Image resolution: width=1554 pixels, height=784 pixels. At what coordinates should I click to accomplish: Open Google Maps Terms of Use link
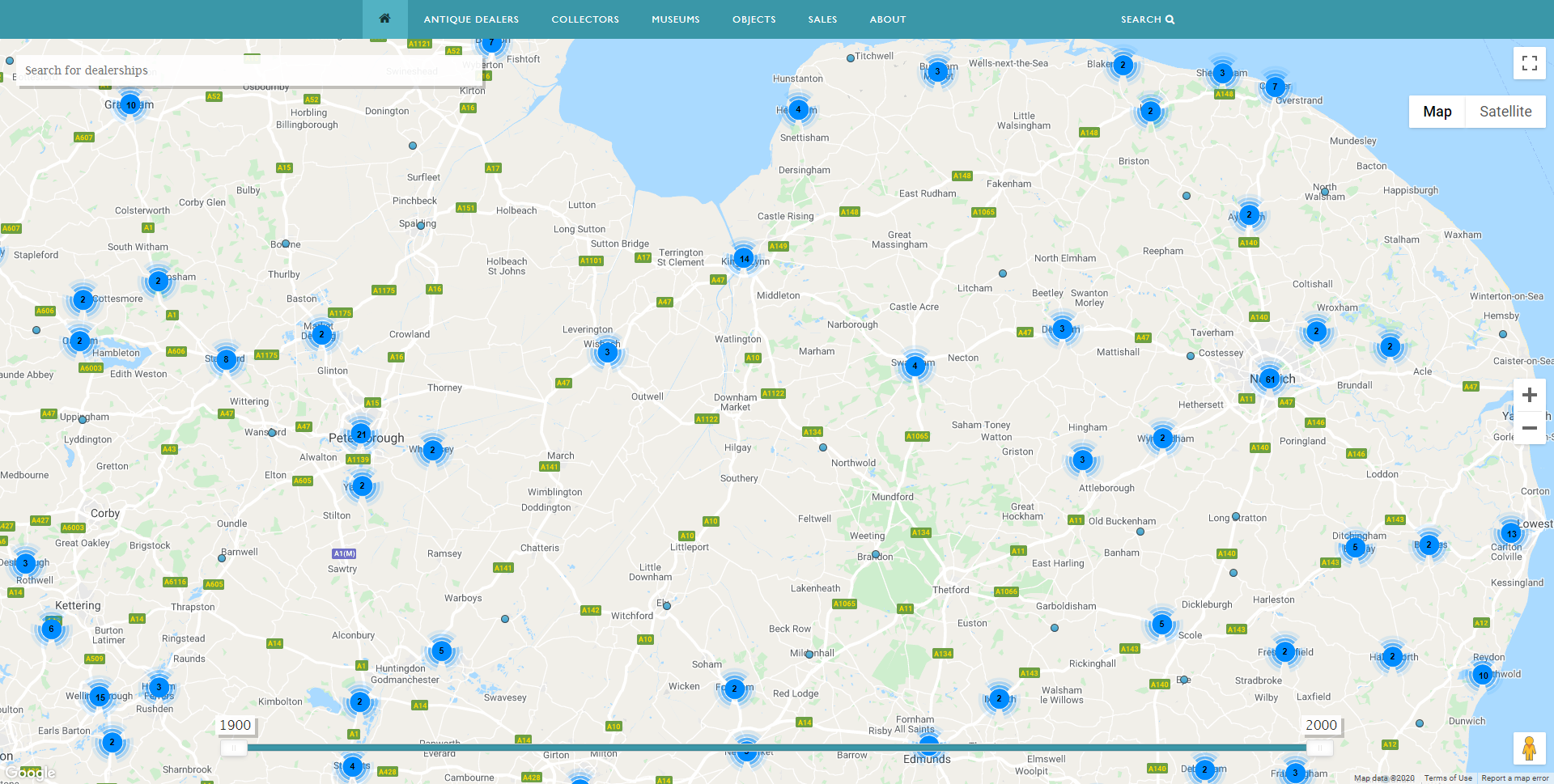(1448, 778)
